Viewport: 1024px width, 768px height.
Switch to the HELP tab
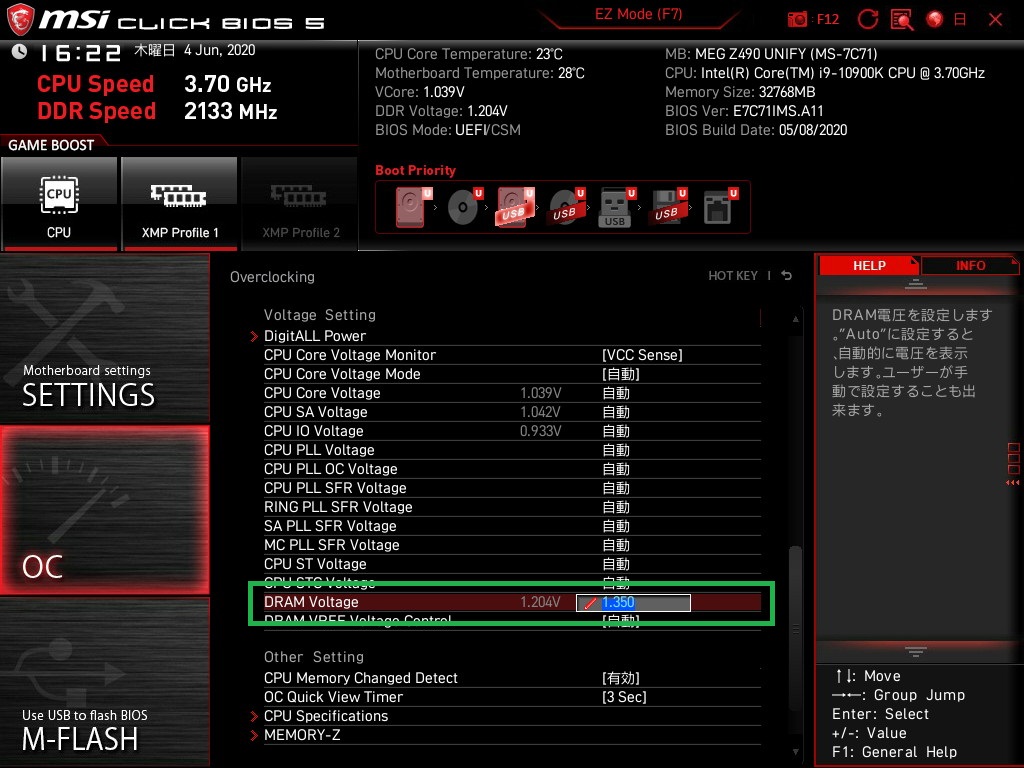pyautogui.click(x=869, y=266)
